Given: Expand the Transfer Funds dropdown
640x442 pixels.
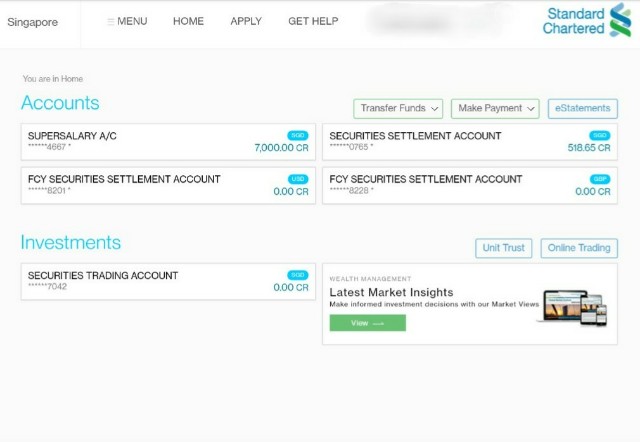Looking at the screenshot, I should pyautogui.click(x=398, y=109).
